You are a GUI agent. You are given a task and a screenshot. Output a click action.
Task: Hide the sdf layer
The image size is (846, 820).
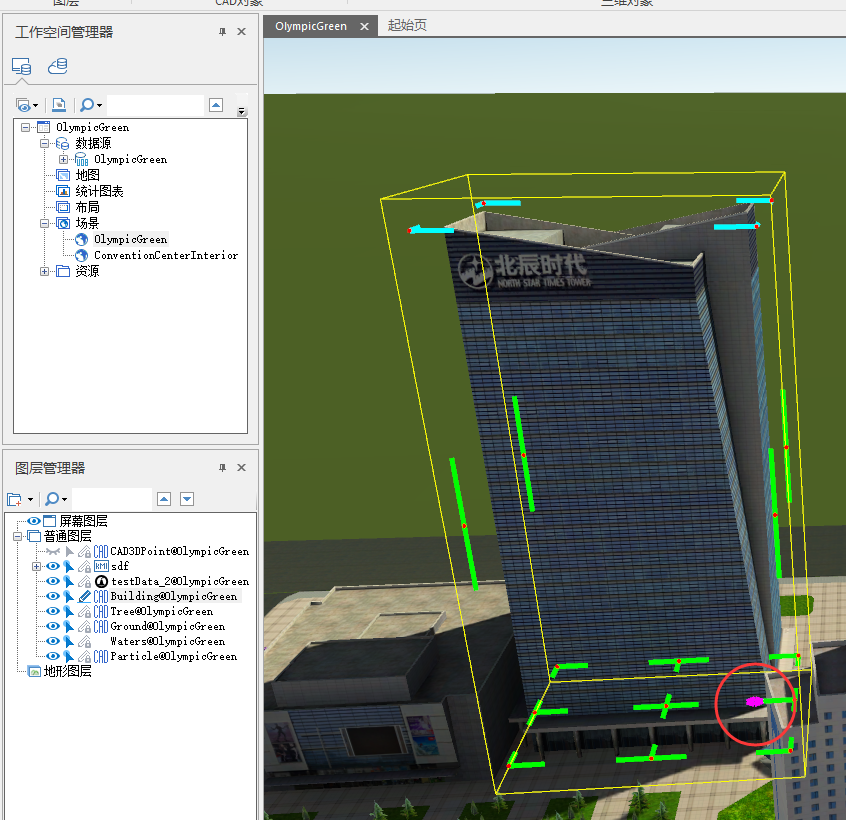click(x=53, y=566)
